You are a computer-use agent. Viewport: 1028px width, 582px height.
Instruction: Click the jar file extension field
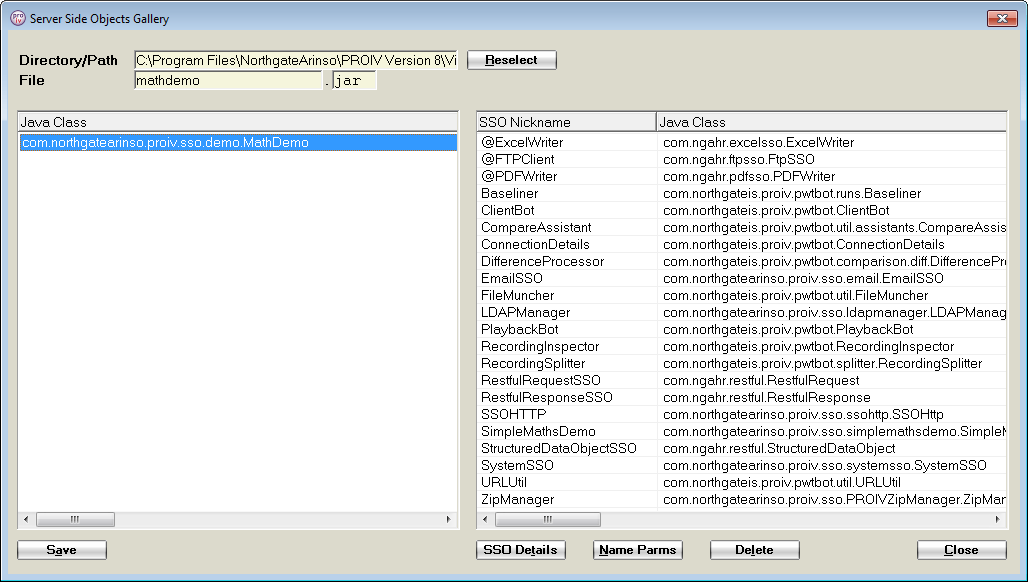coord(354,81)
